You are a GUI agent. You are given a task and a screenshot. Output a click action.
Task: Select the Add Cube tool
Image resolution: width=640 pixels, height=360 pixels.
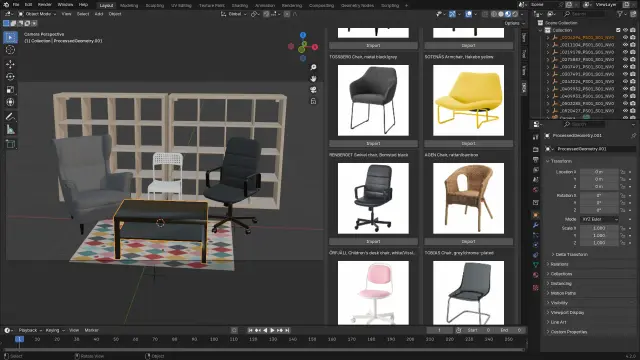pos(11,144)
